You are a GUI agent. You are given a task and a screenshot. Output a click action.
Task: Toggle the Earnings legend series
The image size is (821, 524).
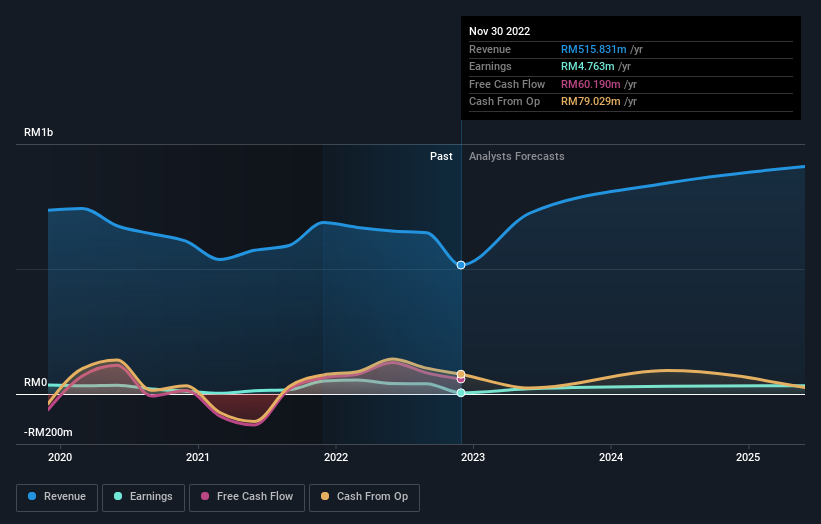[x=143, y=497]
